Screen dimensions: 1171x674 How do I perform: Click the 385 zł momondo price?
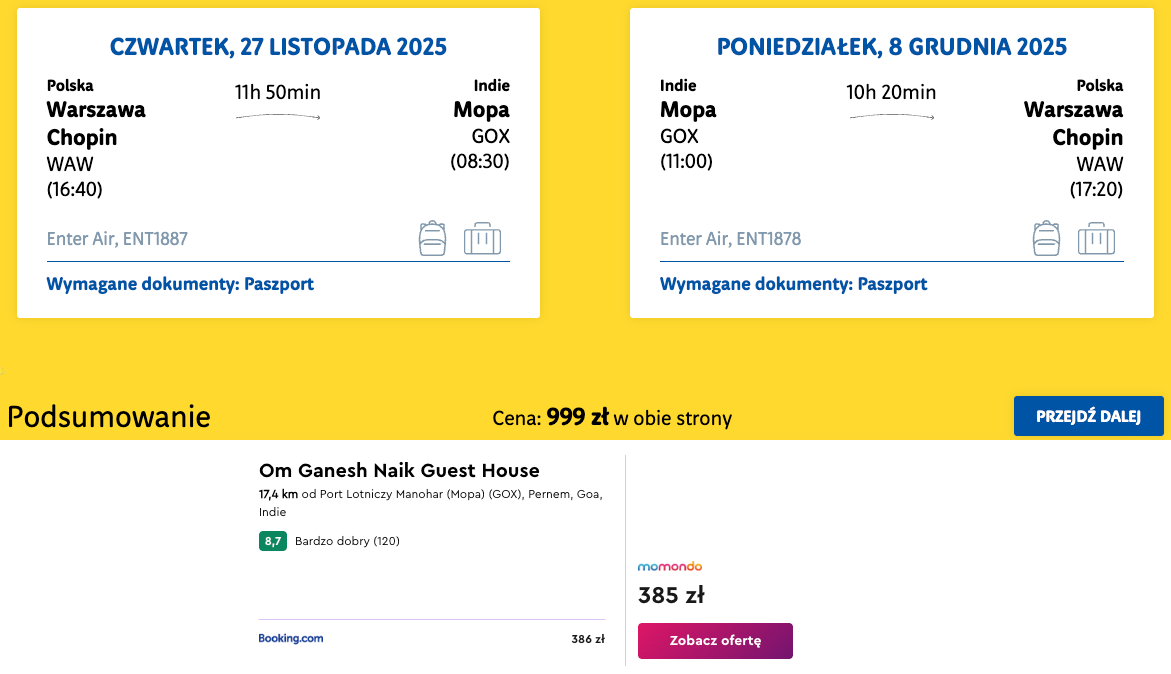671,596
